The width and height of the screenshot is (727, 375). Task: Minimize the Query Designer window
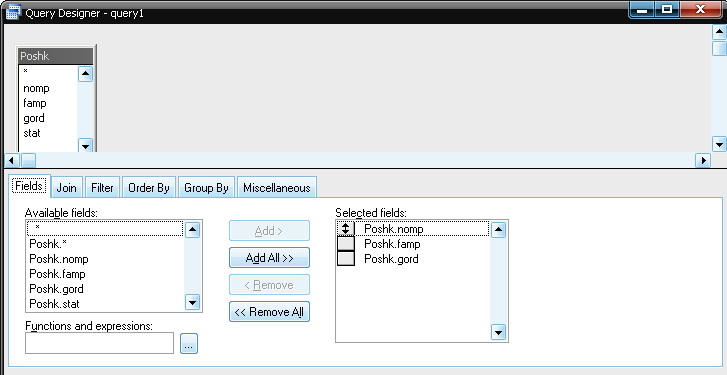click(x=642, y=9)
